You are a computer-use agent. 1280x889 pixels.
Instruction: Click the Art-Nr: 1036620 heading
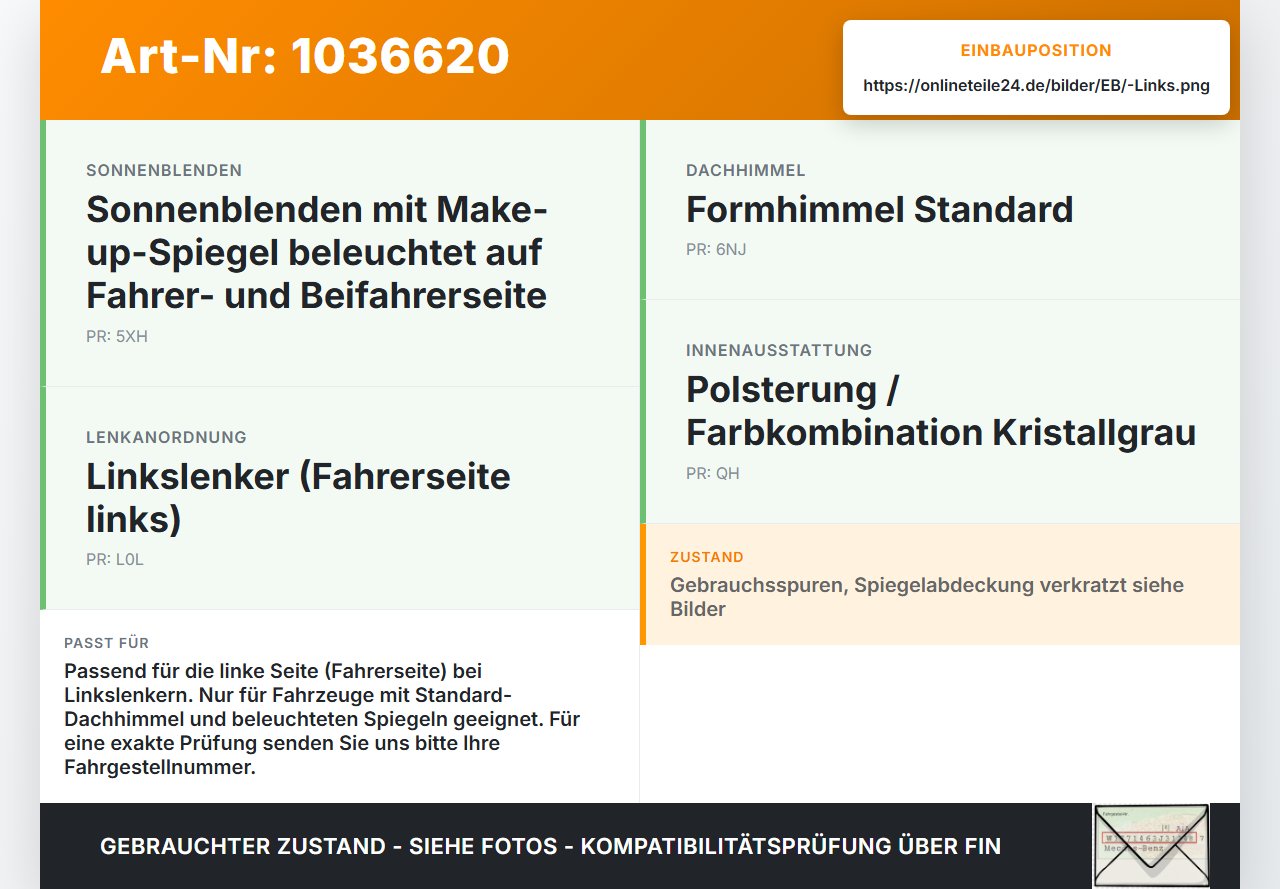coord(305,56)
